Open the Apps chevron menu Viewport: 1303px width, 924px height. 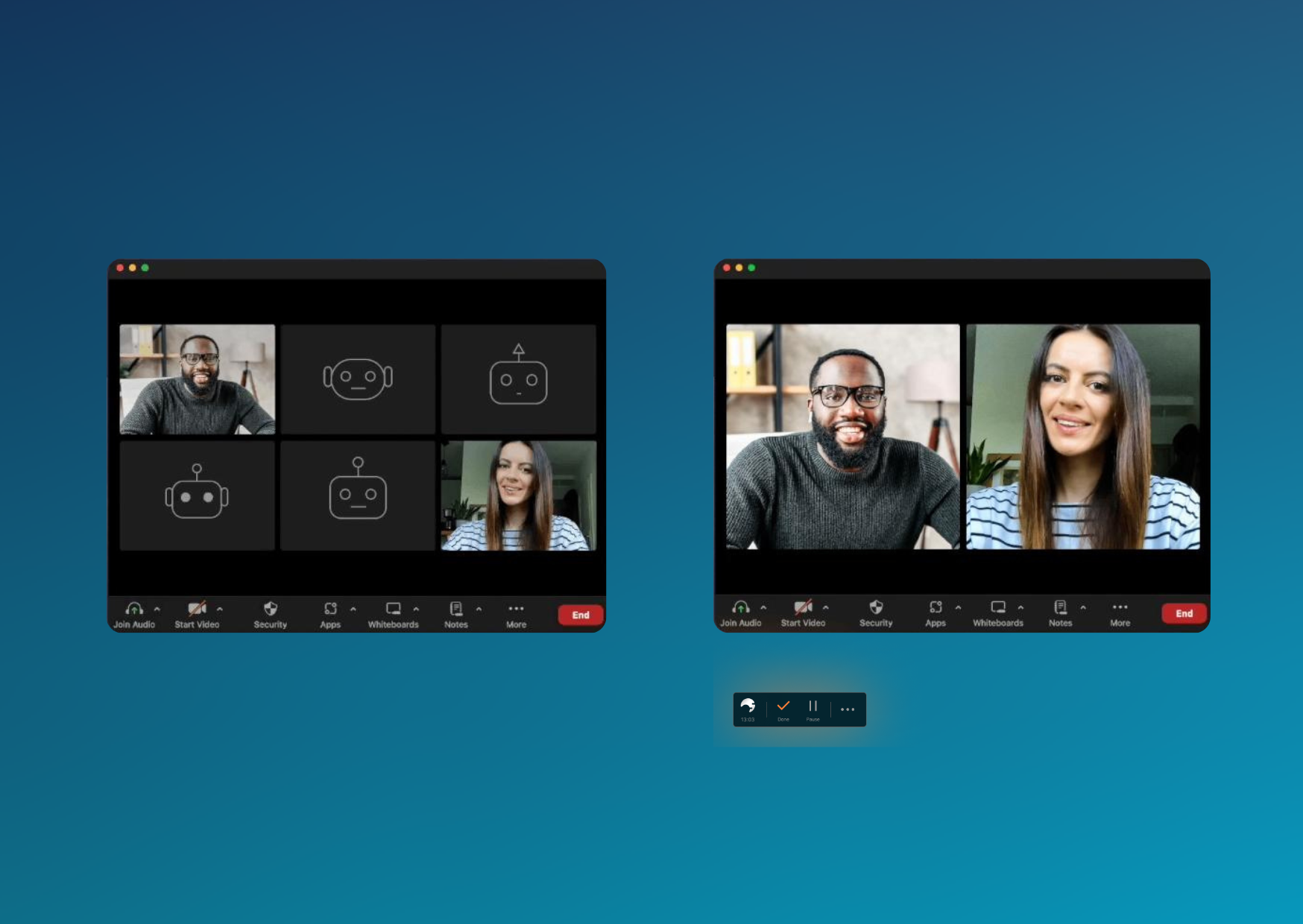point(353,608)
